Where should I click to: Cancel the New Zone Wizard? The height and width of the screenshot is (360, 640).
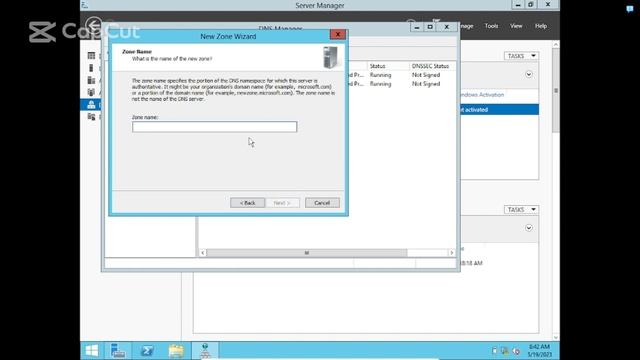(322, 203)
